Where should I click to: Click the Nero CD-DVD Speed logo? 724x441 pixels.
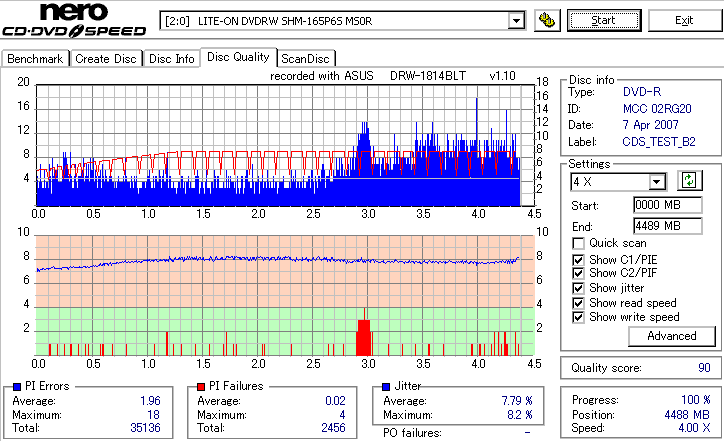[74, 19]
